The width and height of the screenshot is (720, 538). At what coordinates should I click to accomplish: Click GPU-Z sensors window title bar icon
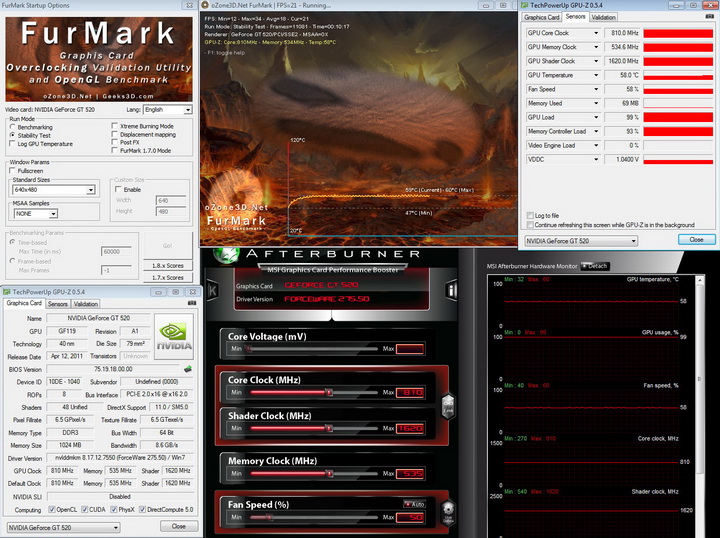pyautogui.click(x=524, y=5)
